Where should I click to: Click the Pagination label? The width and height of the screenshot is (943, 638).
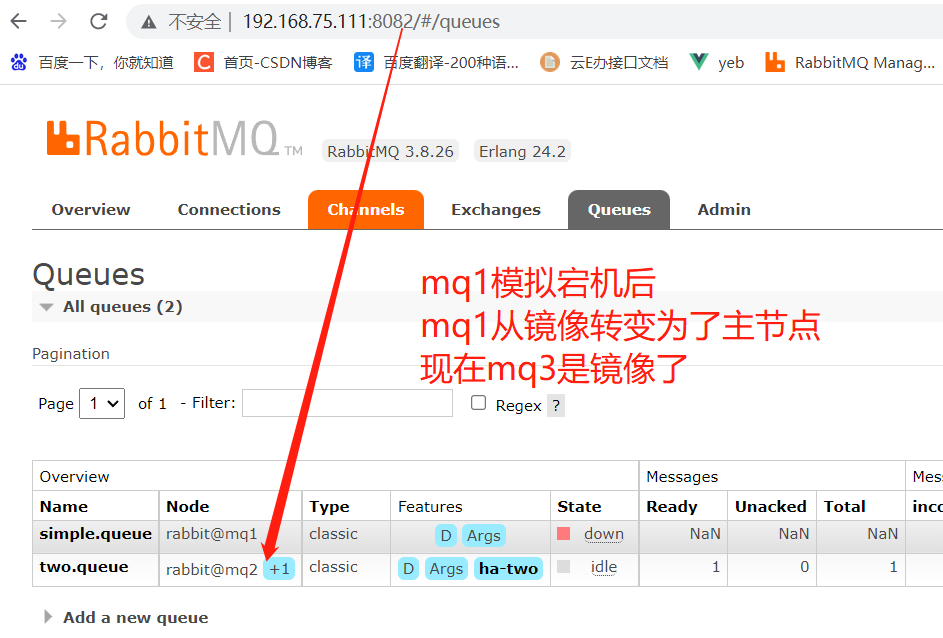pos(71,354)
